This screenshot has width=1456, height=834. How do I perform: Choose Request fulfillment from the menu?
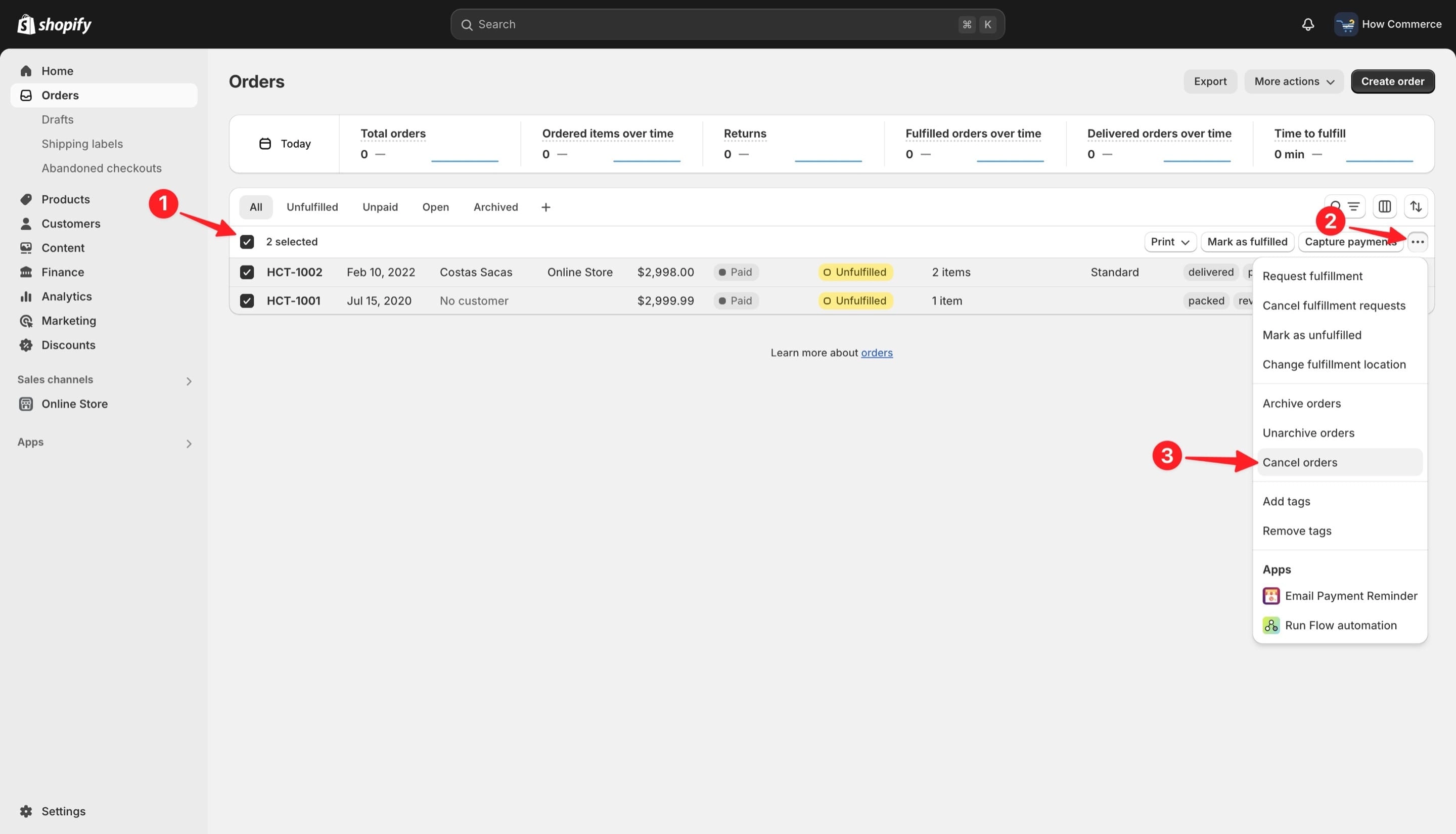click(1340, 276)
